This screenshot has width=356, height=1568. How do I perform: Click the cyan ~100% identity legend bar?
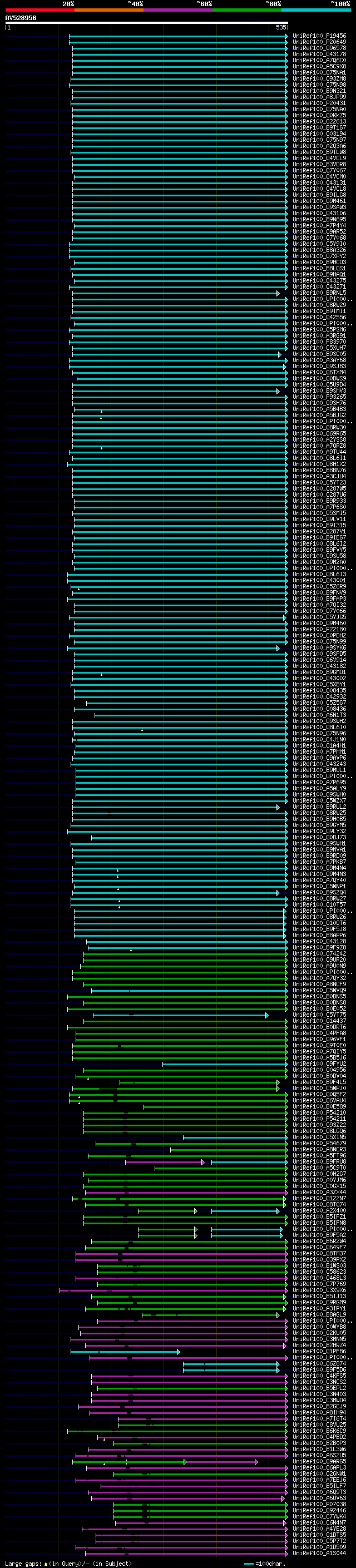pos(316,11)
